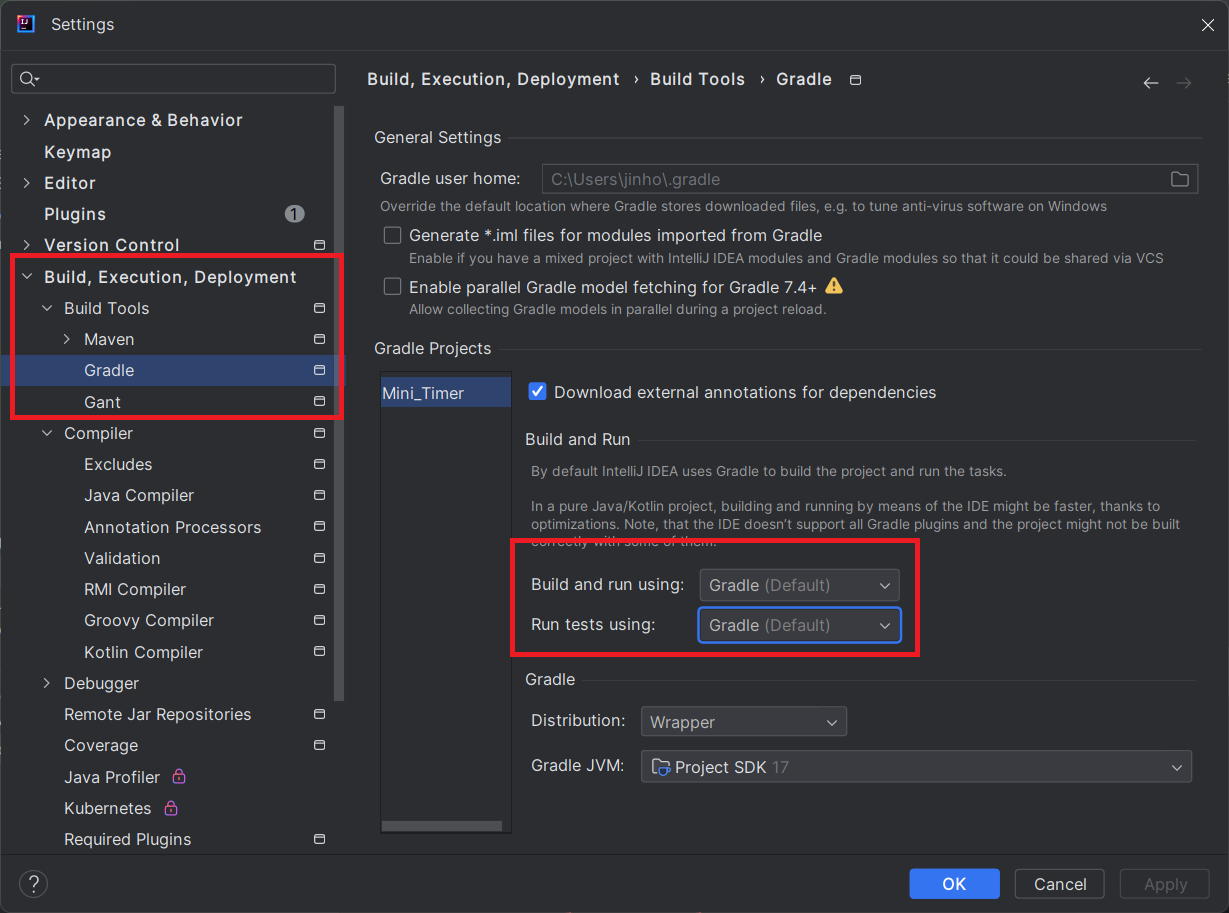Expand the Maven node
Image resolution: width=1229 pixels, height=913 pixels.
[67, 339]
